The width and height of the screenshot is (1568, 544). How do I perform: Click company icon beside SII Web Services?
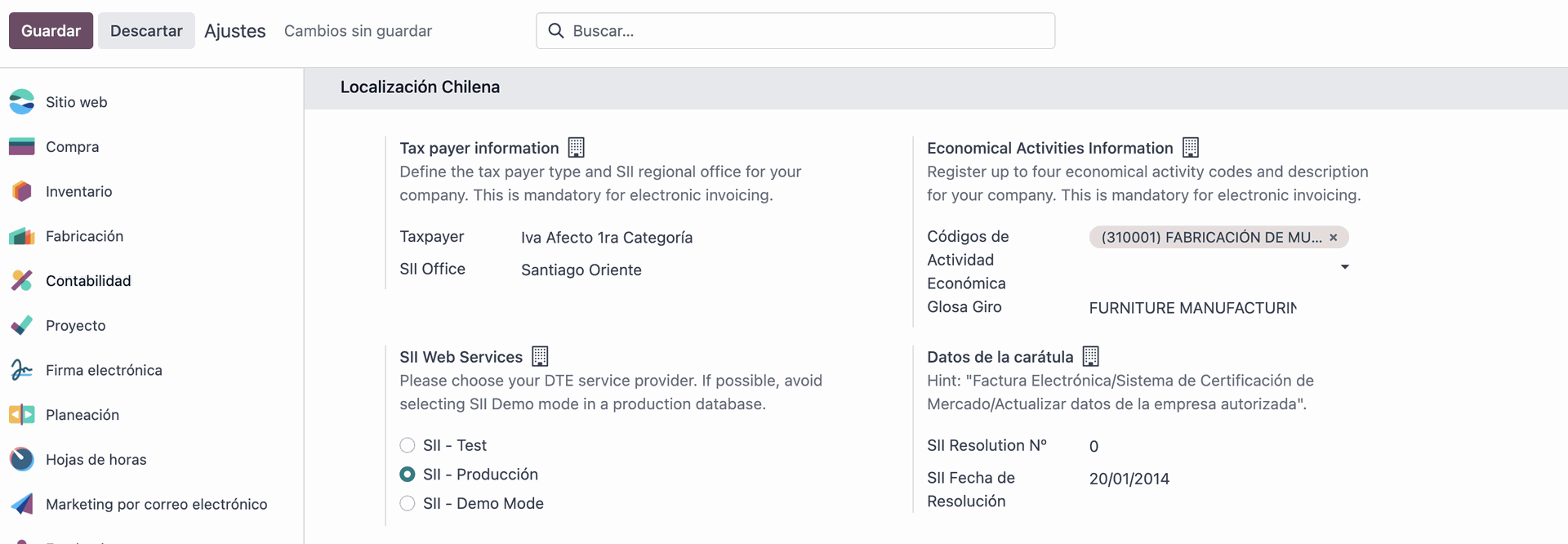pos(540,356)
